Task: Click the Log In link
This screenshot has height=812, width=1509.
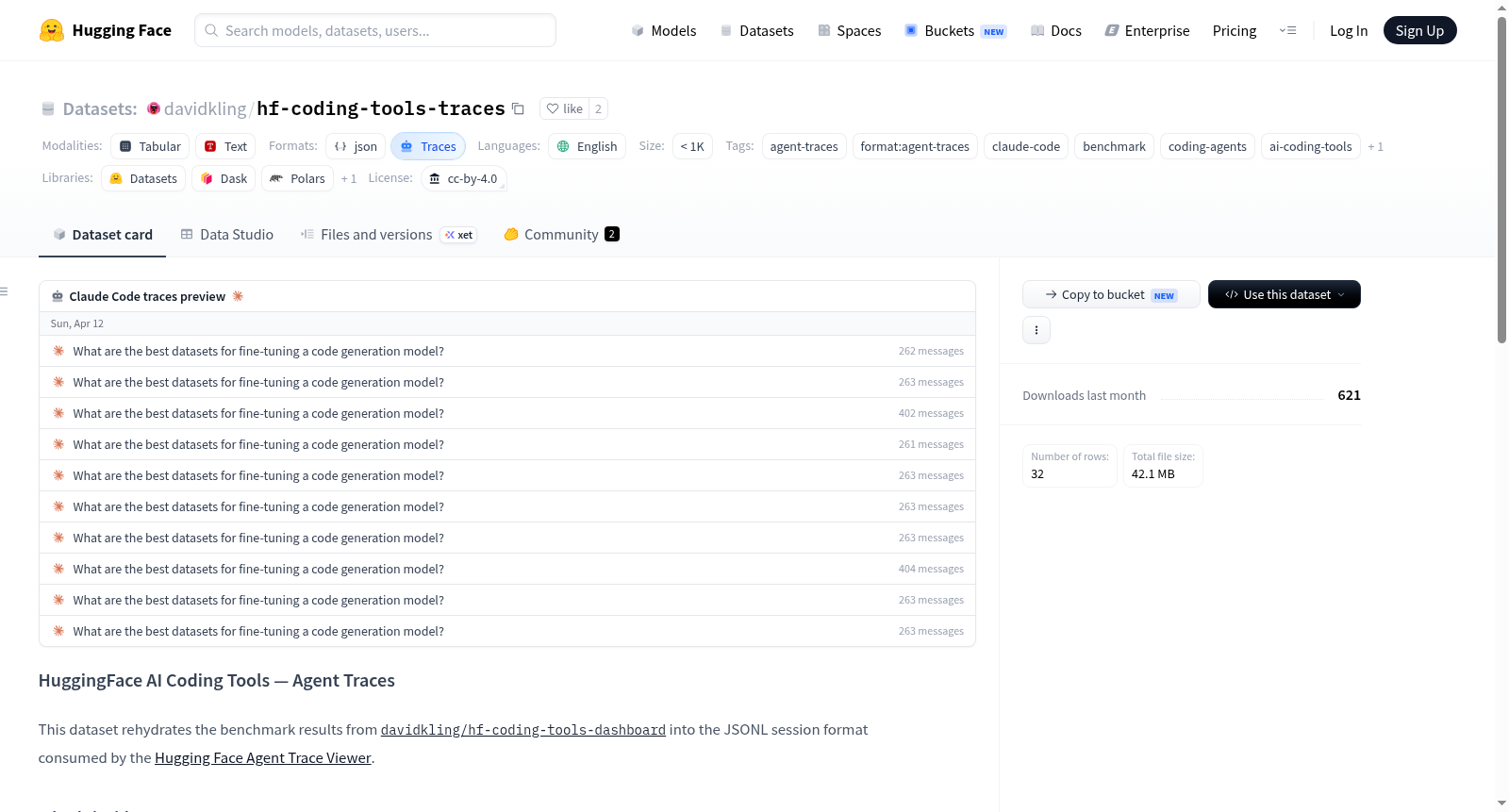Action: pyautogui.click(x=1349, y=30)
